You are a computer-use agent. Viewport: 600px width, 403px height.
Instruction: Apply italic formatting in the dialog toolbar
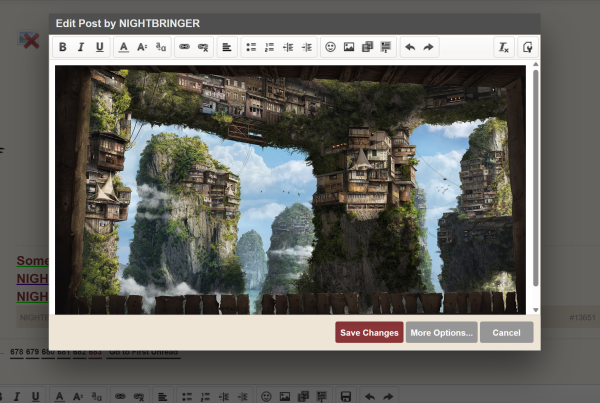[81, 47]
